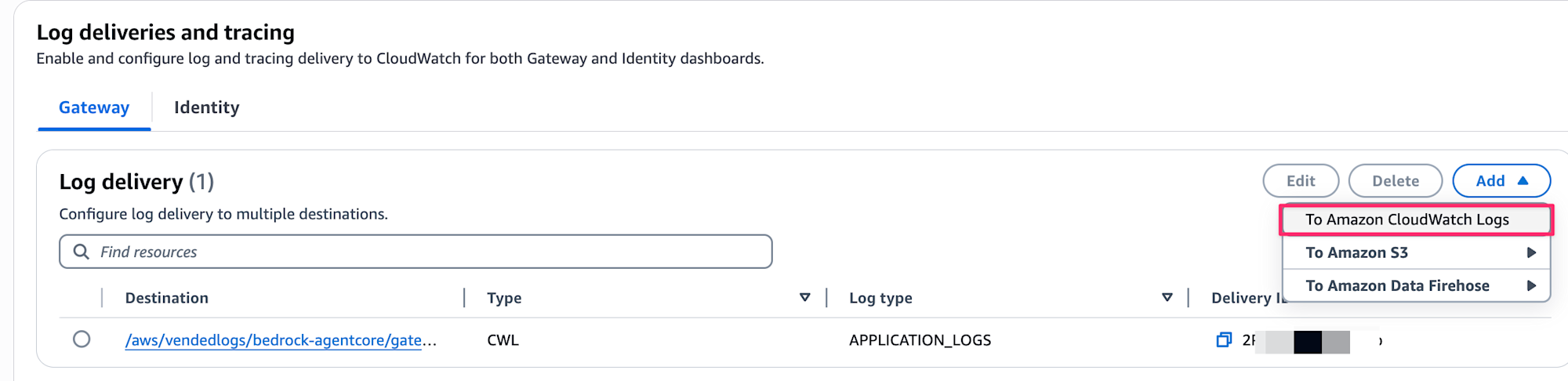Select the vendedlogs destination row radio button
This screenshot has width=1568, height=381.
(82, 339)
